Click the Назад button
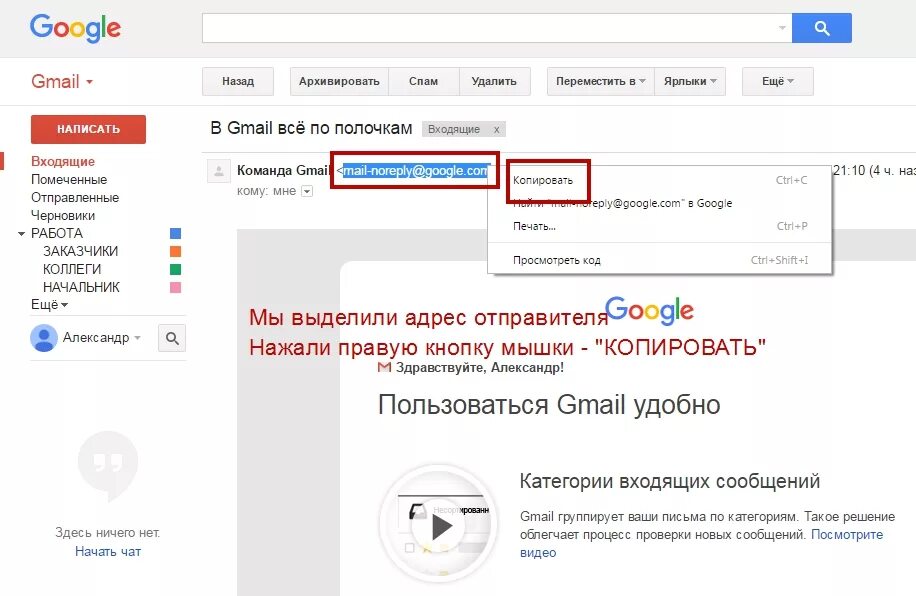Image resolution: width=916 pixels, height=596 pixels. (x=238, y=81)
